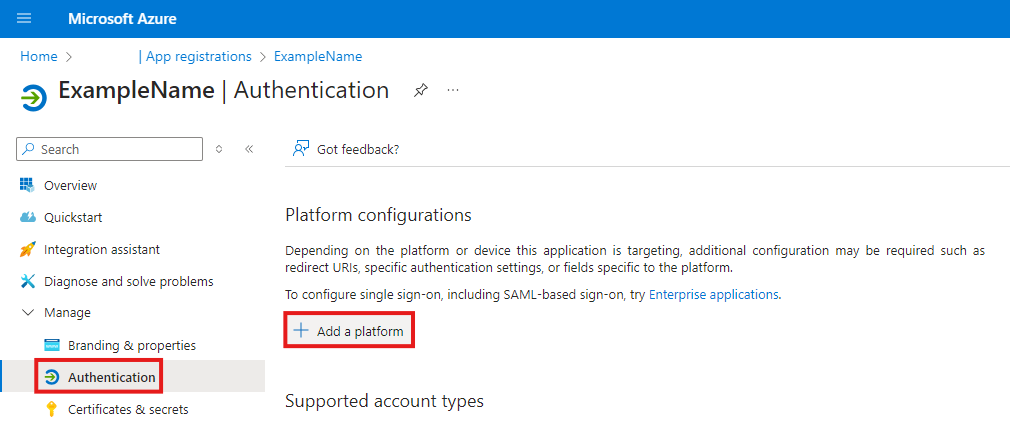Click the Branding & properties icon
The width and height of the screenshot is (1010, 421).
pyautogui.click(x=52, y=345)
